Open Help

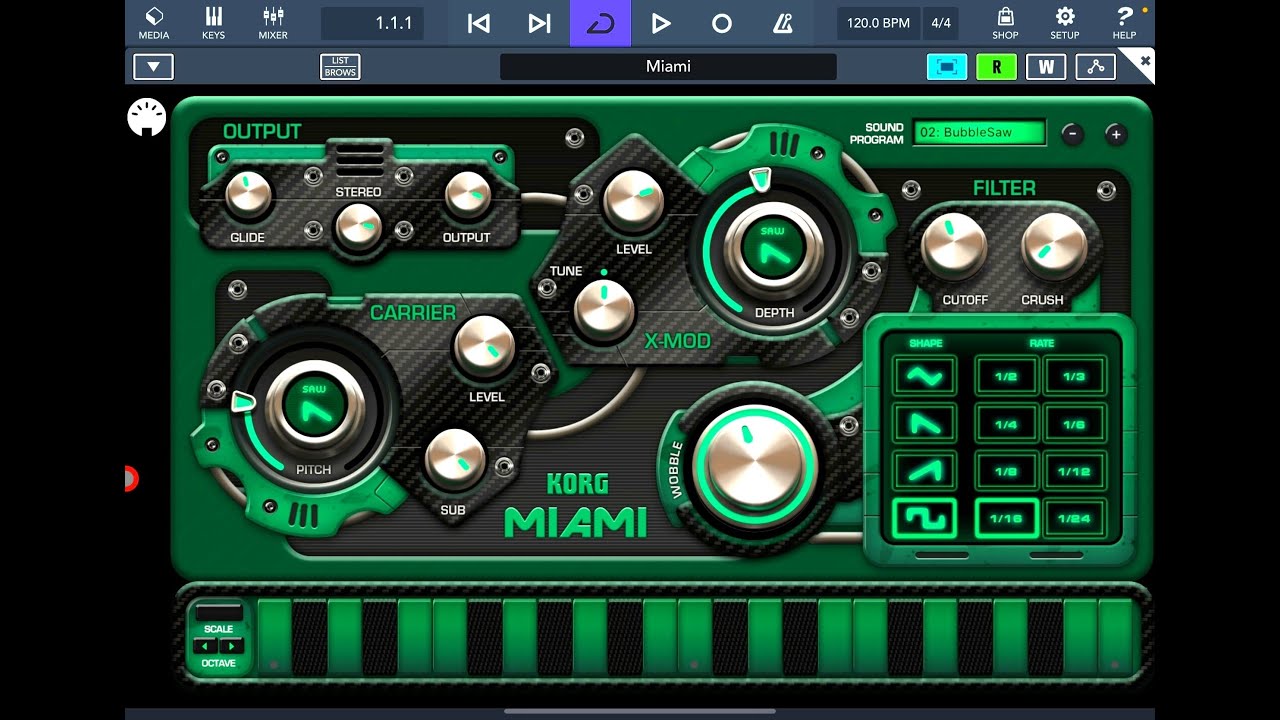[1125, 23]
